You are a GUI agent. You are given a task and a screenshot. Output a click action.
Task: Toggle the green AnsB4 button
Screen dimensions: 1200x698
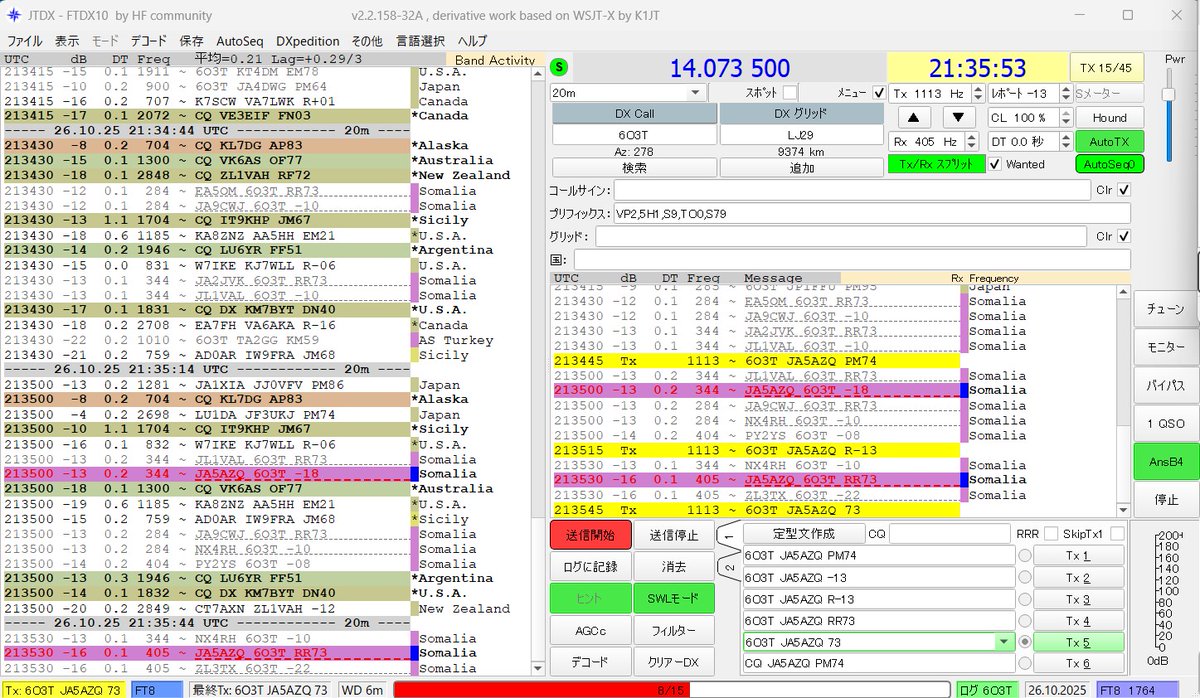[1165, 461]
